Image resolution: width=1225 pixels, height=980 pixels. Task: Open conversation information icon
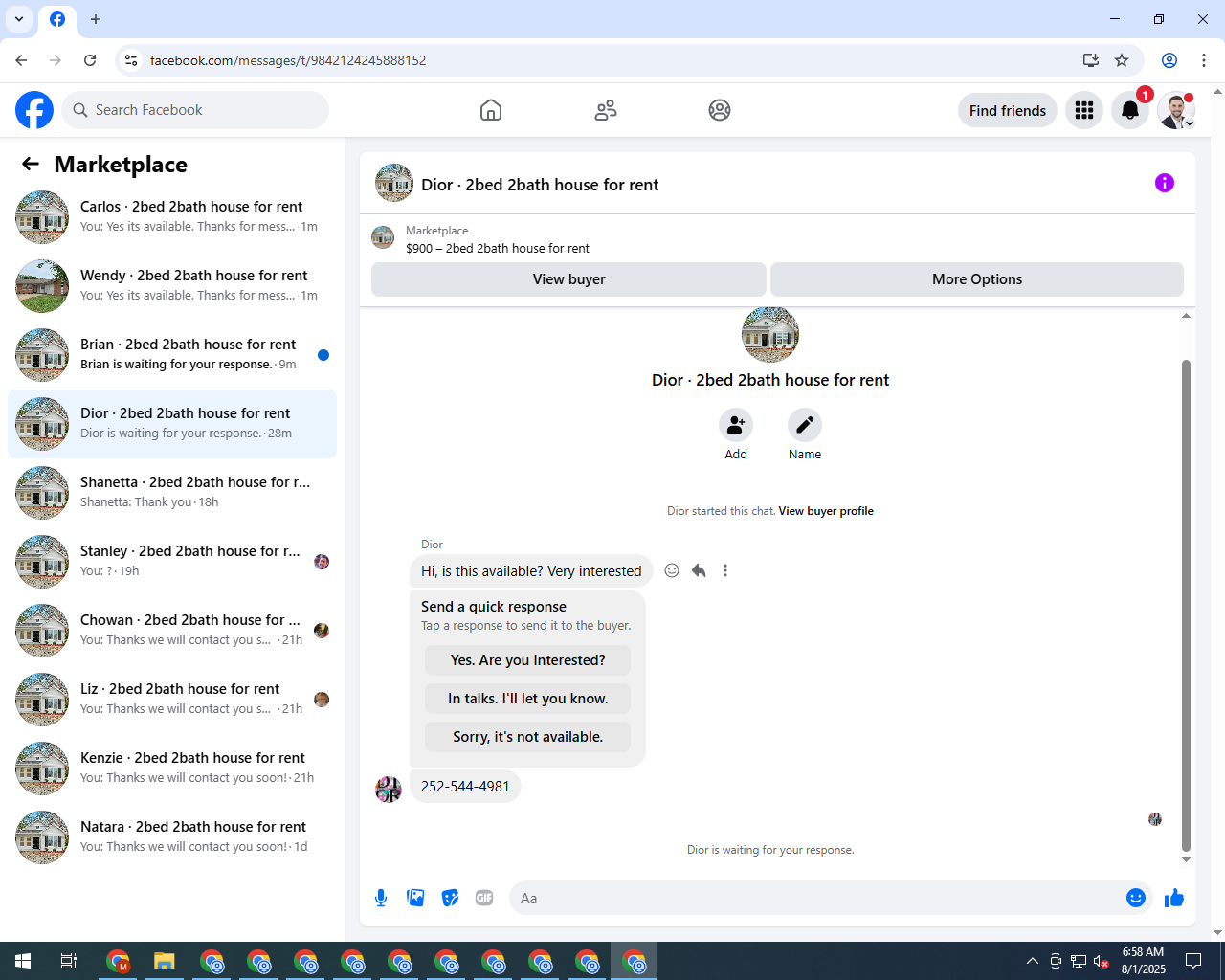pos(1165,183)
